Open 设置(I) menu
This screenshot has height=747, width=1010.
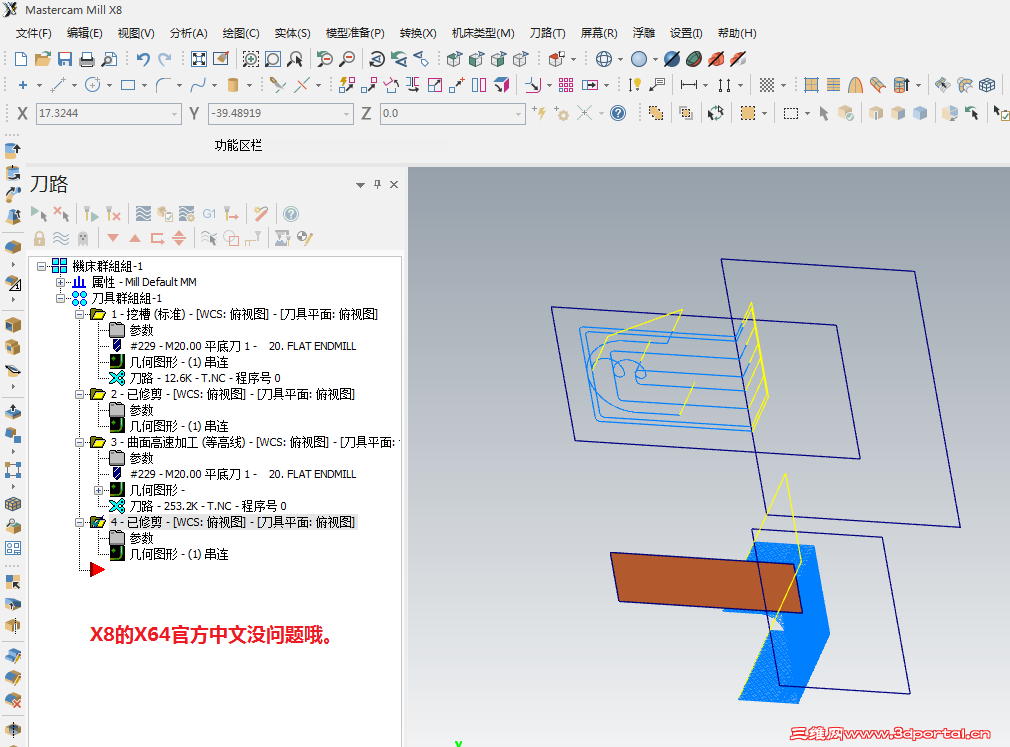(686, 33)
